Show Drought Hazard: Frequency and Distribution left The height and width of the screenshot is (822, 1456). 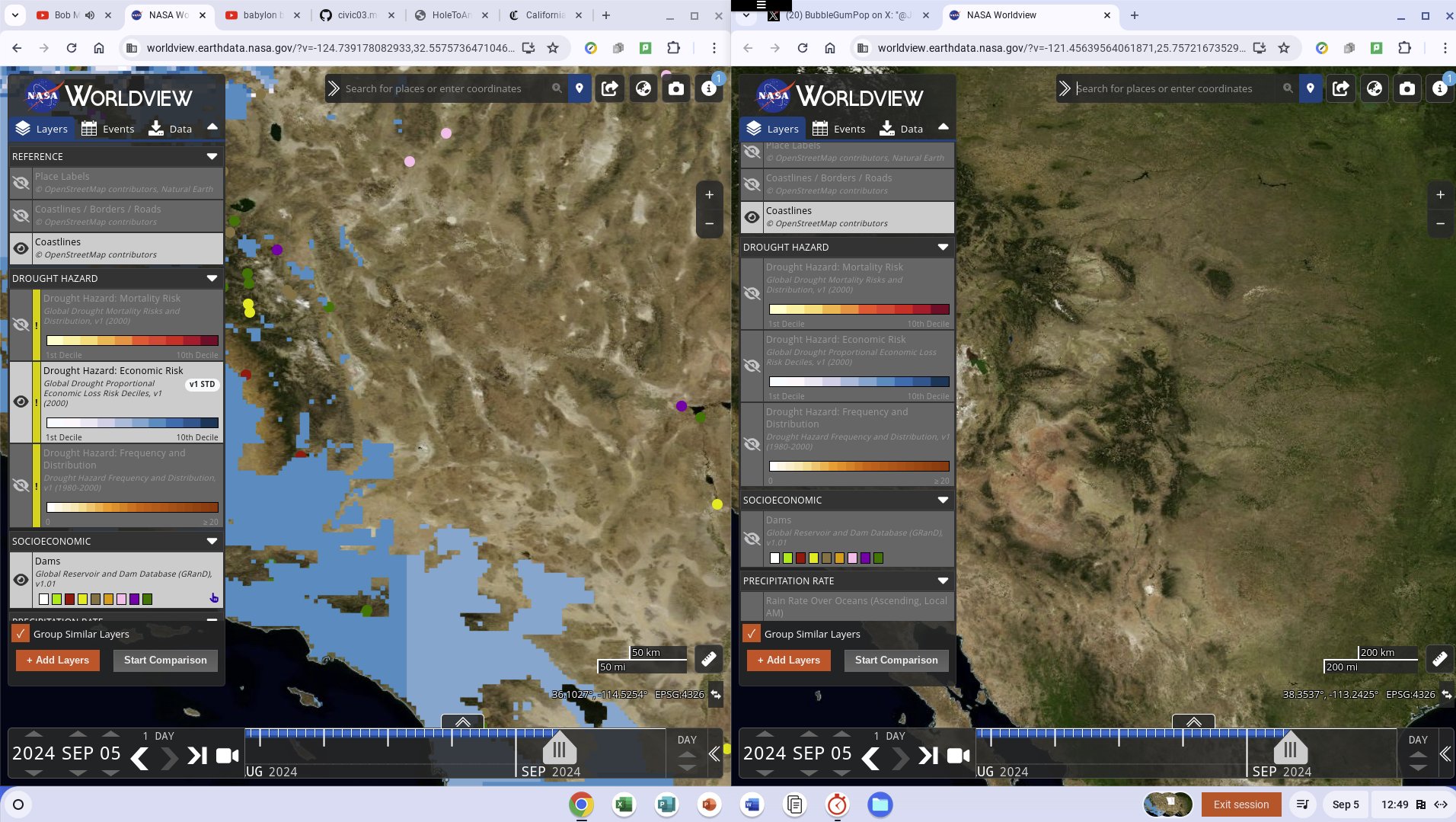pos(21,485)
